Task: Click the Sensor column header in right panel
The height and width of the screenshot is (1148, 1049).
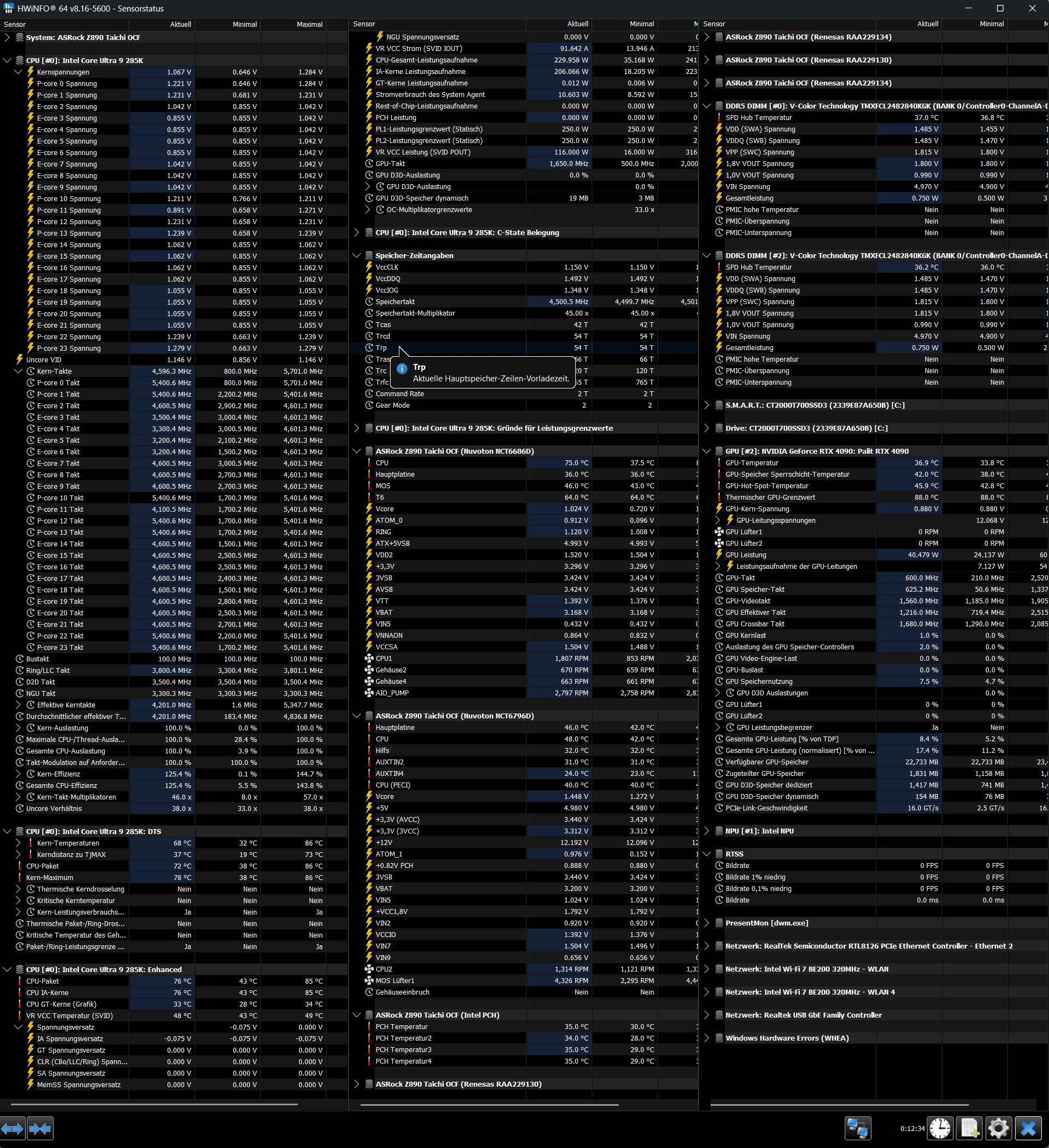Action: tap(788, 24)
